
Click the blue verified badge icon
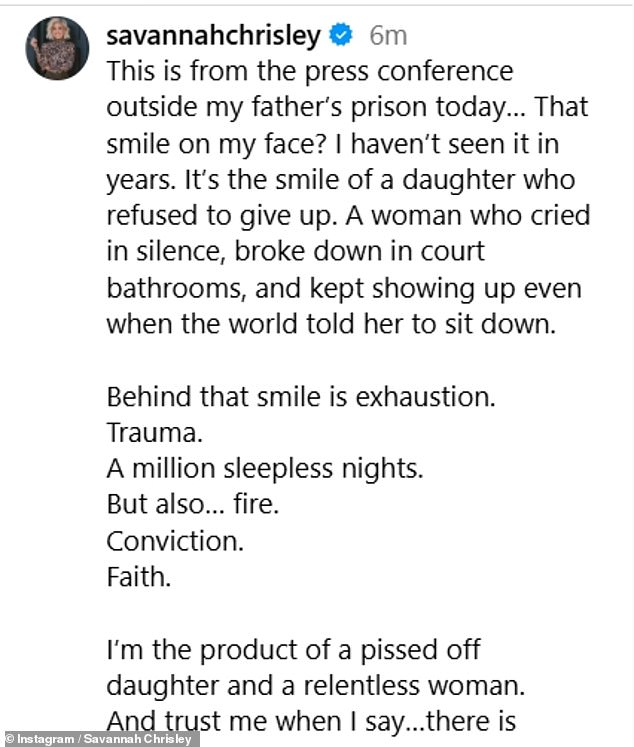click(341, 35)
